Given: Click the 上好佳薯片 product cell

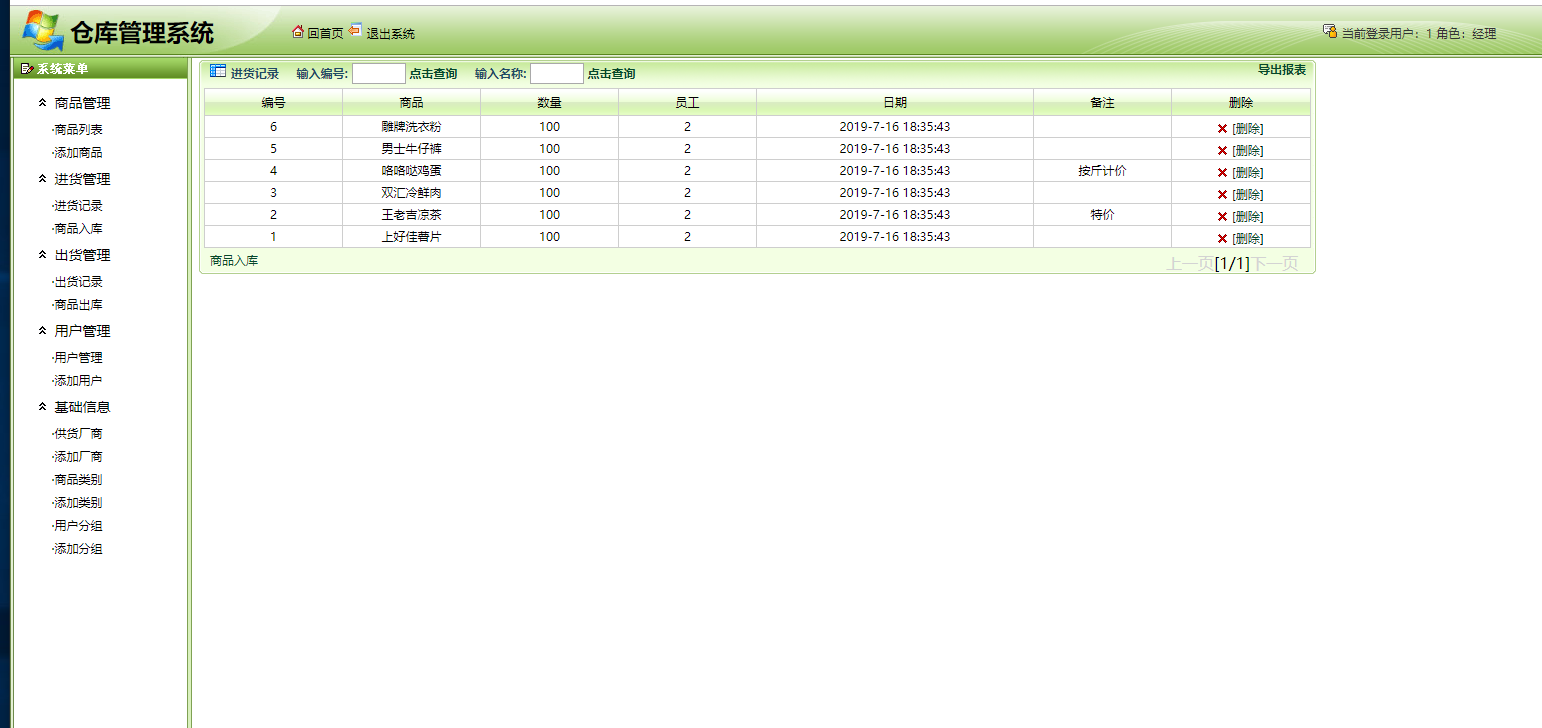Looking at the screenshot, I should tap(411, 237).
